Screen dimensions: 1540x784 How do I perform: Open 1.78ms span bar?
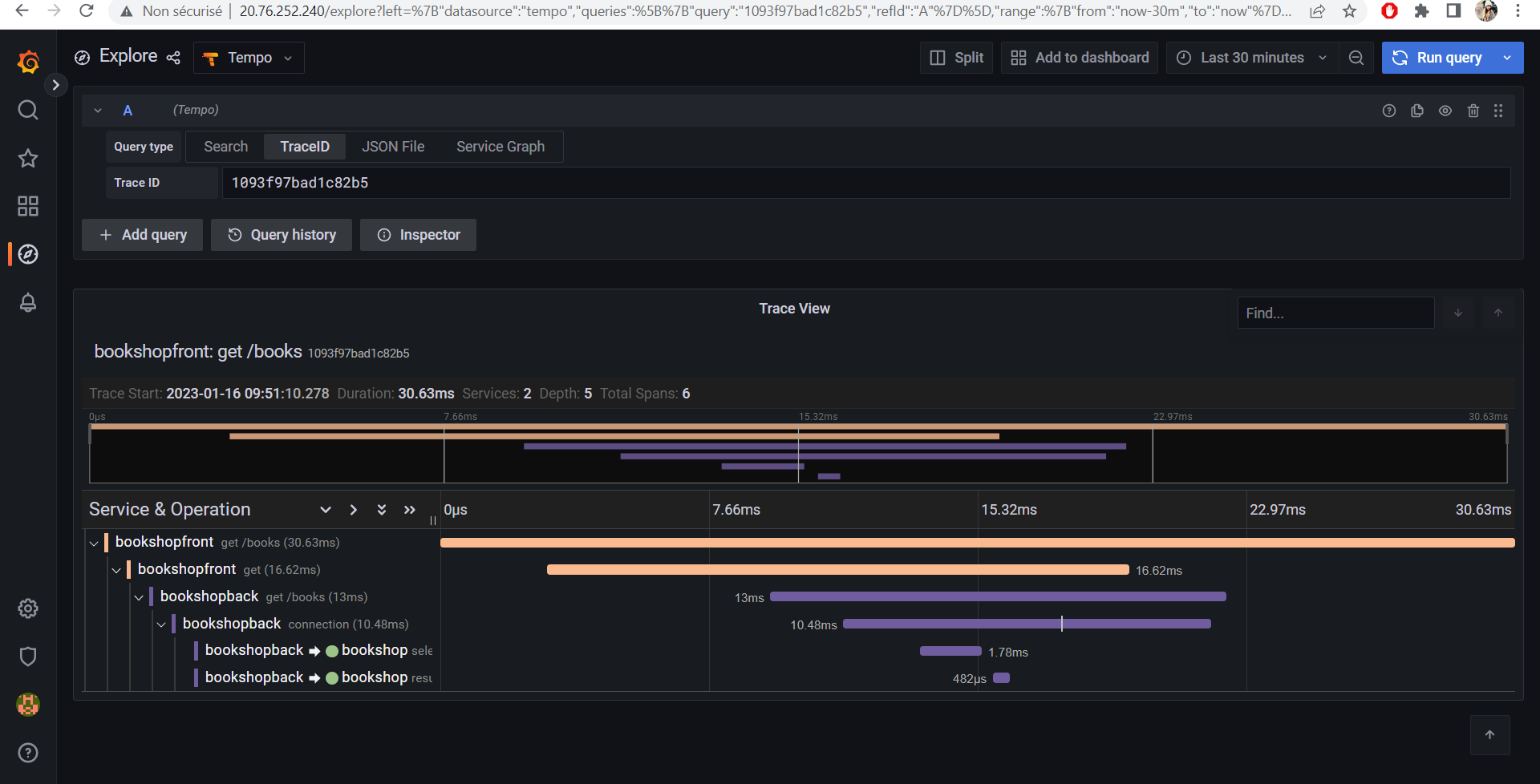point(950,651)
